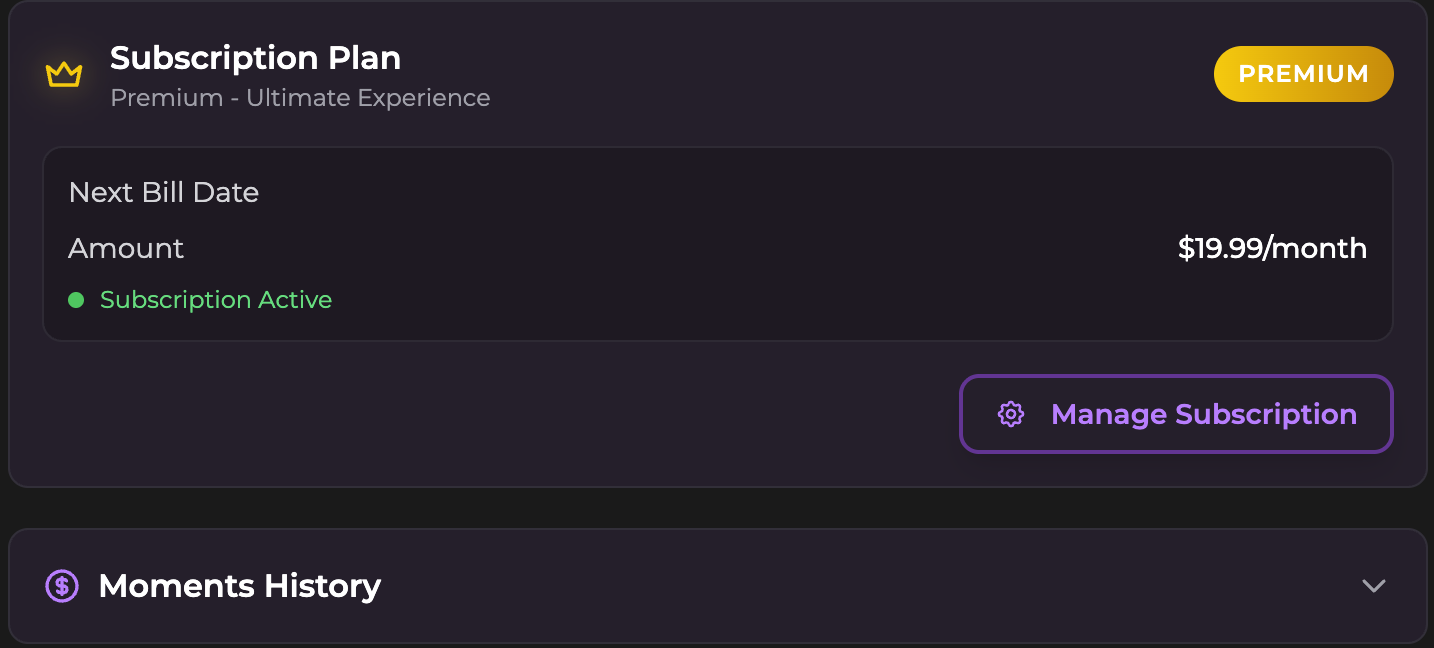The image size is (1434, 648).
Task: Click the Subscription Active status text
Action: coord(216,300)
